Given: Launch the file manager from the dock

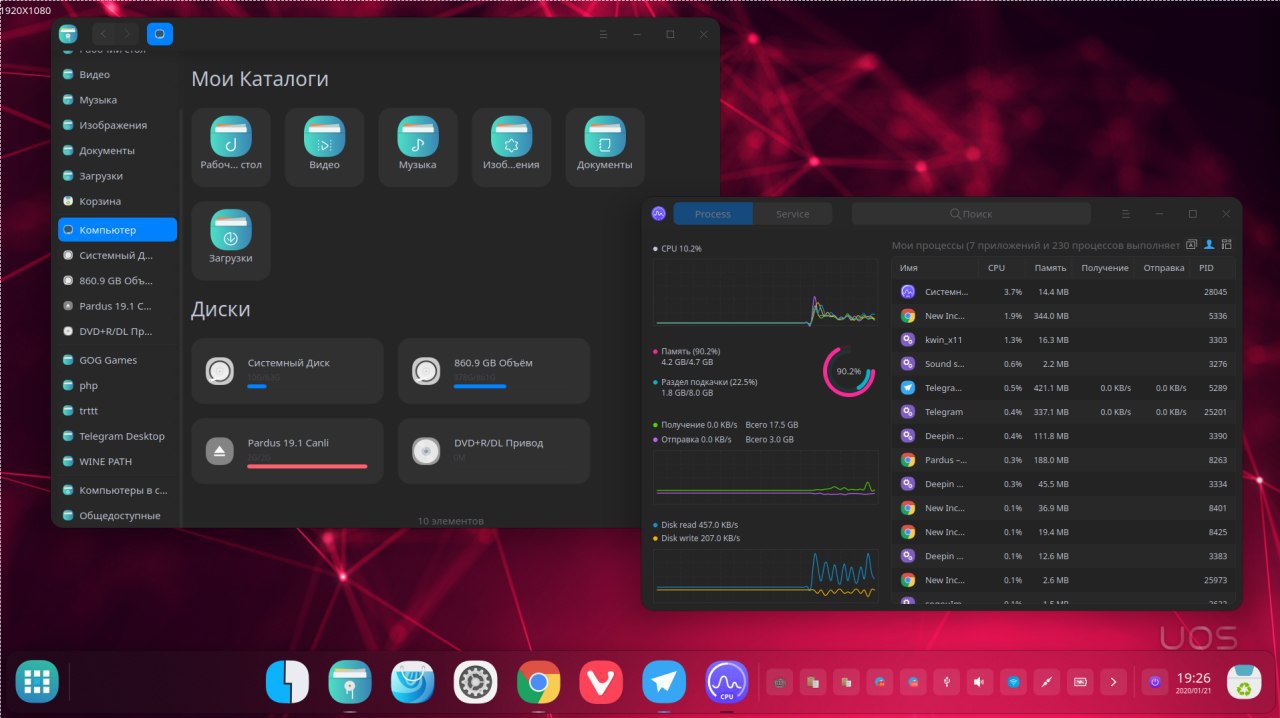Looking at the screenshot, I should pyautogui.click(x=350, y=682).
